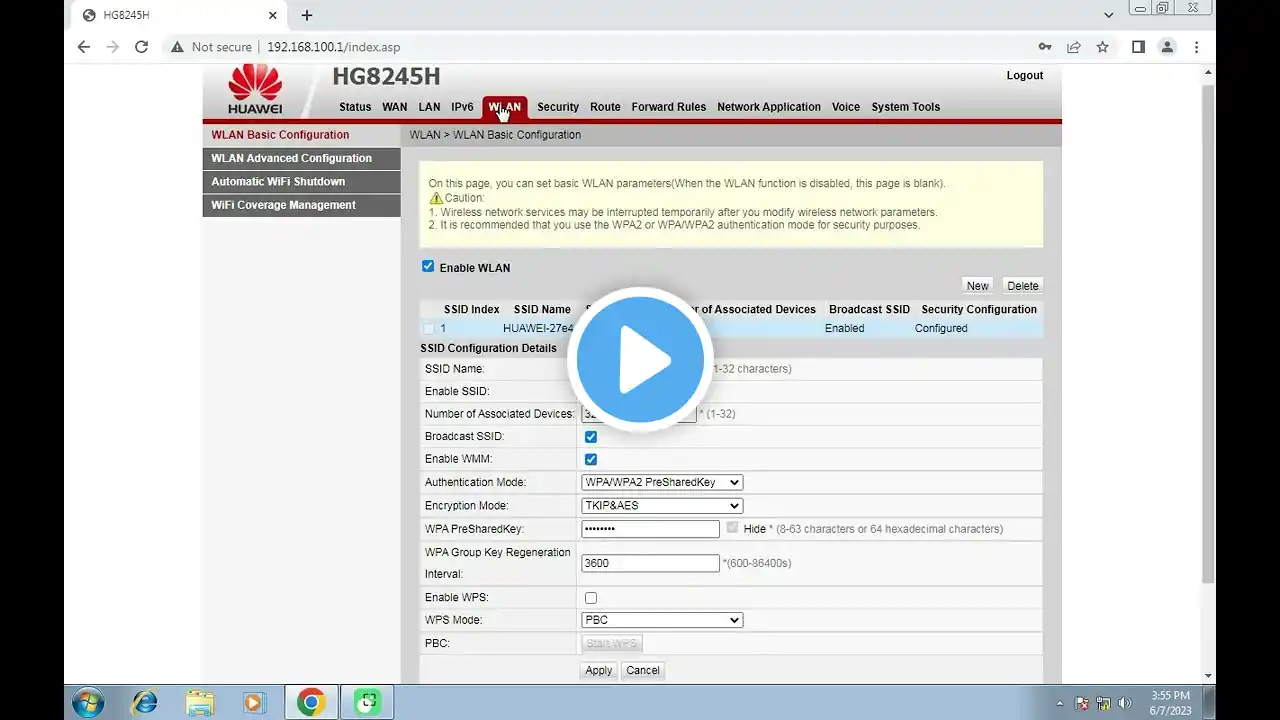Screen dimensions: 1280x720
Task: Open the Route menu tab
Action: coord(605,107)
